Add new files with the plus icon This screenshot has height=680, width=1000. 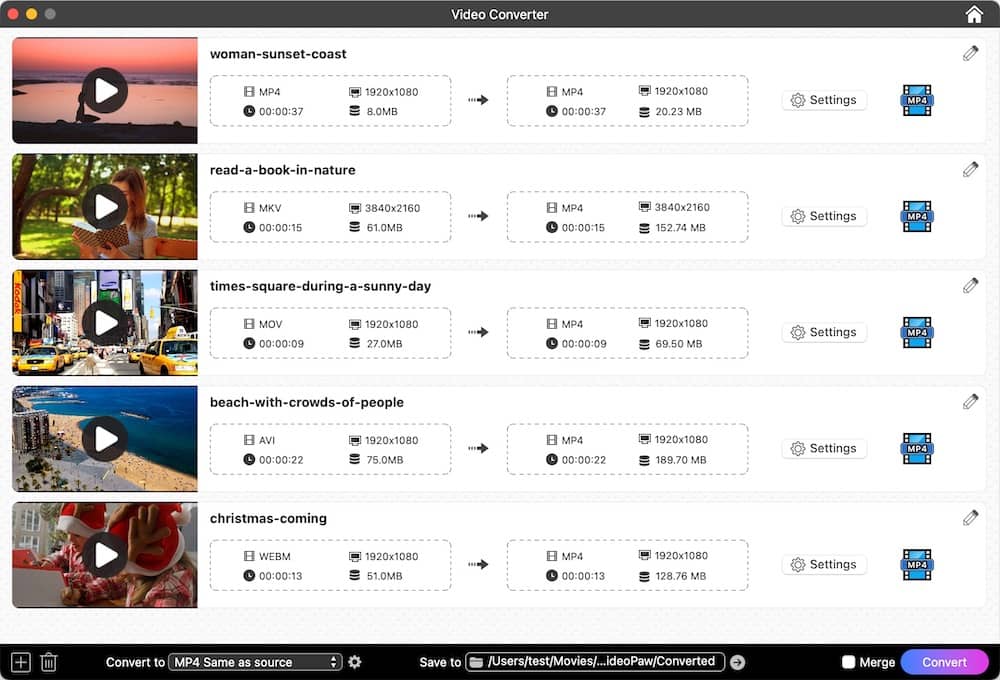[x=18, y=661]
